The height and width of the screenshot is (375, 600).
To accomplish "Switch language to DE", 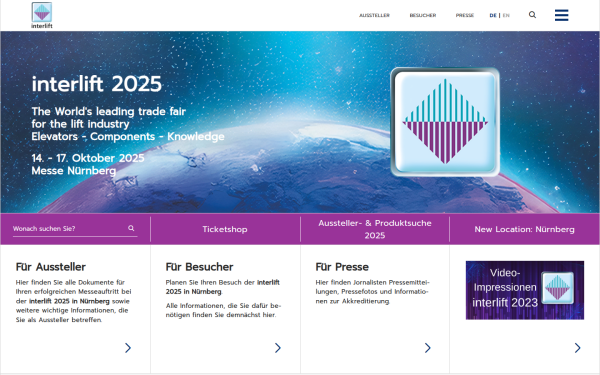I will (493, 15).
